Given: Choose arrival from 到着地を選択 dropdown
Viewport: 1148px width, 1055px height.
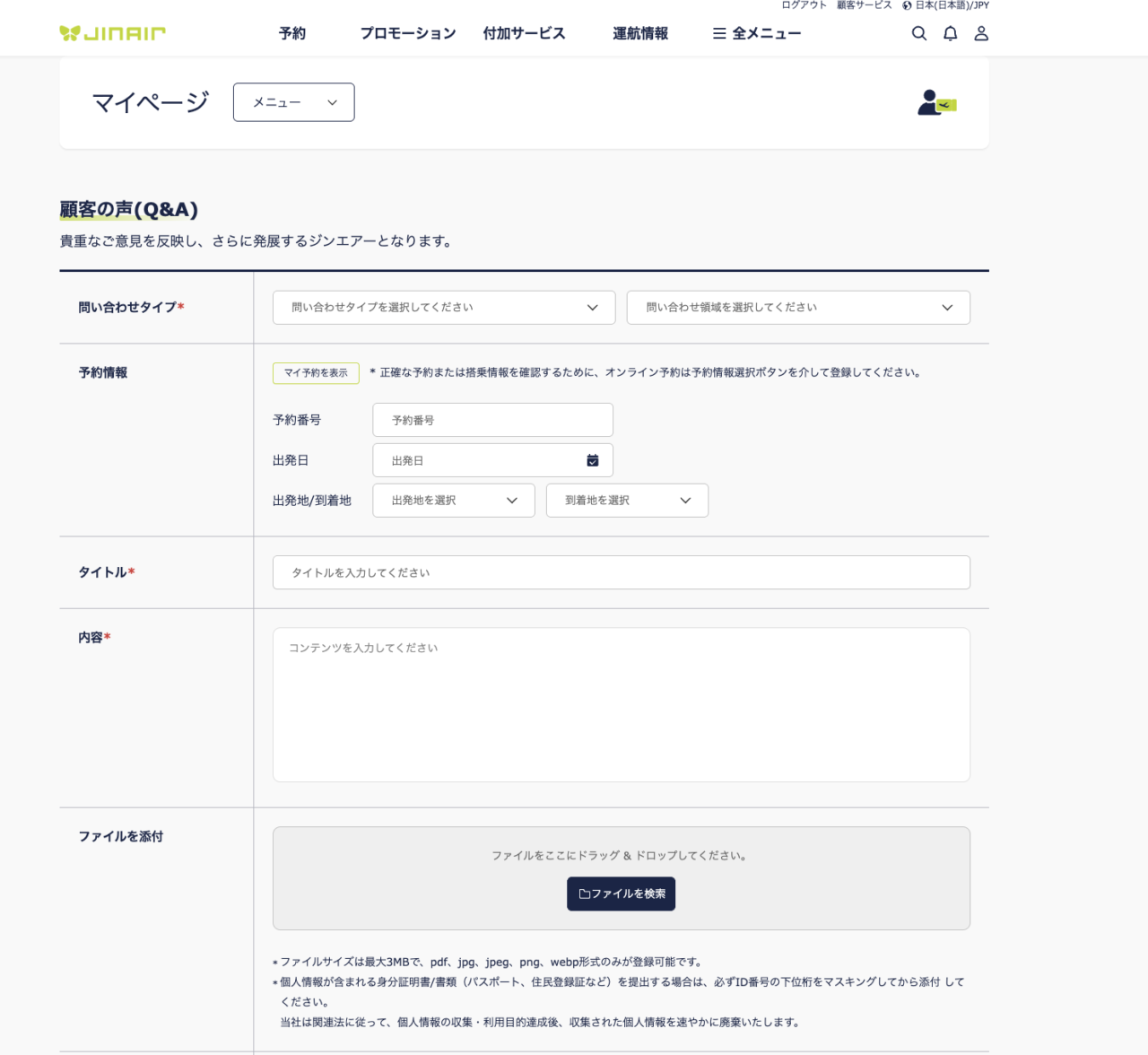Looking at the screenshot, I should pos(626,501).
